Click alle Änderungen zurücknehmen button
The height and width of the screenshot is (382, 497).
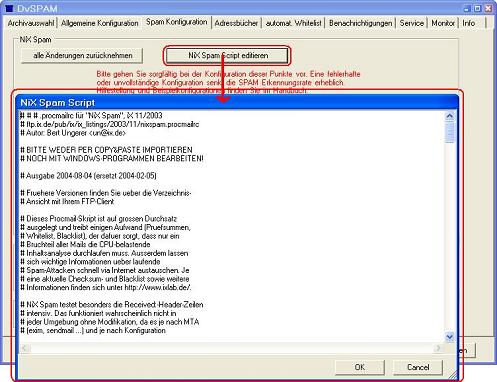(x=82, y=56)
